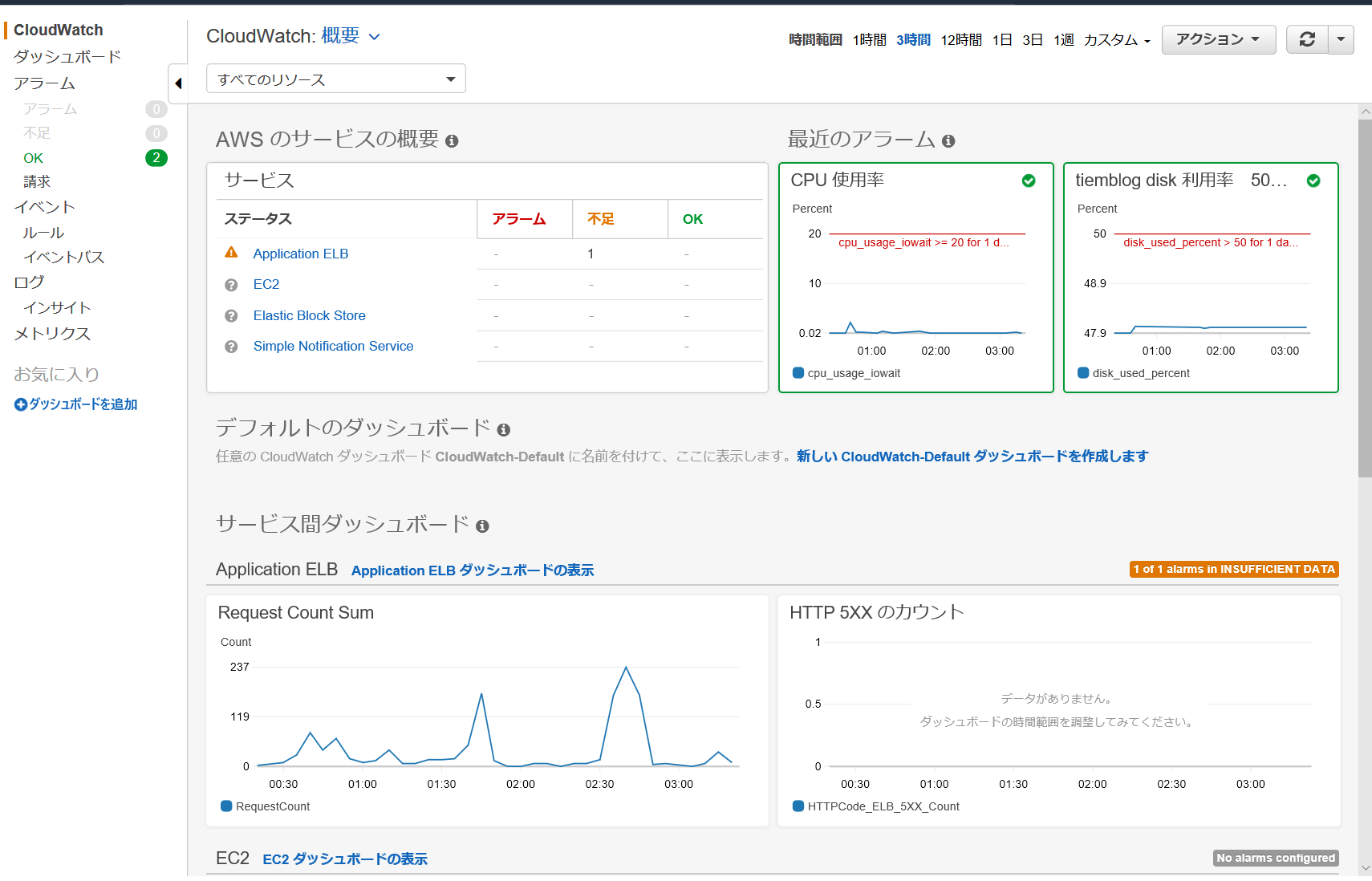The width and height of the screenshot is (1372, 881).
Task: Open the すべてのリソース dropdown
Action: tap(336, 79)
